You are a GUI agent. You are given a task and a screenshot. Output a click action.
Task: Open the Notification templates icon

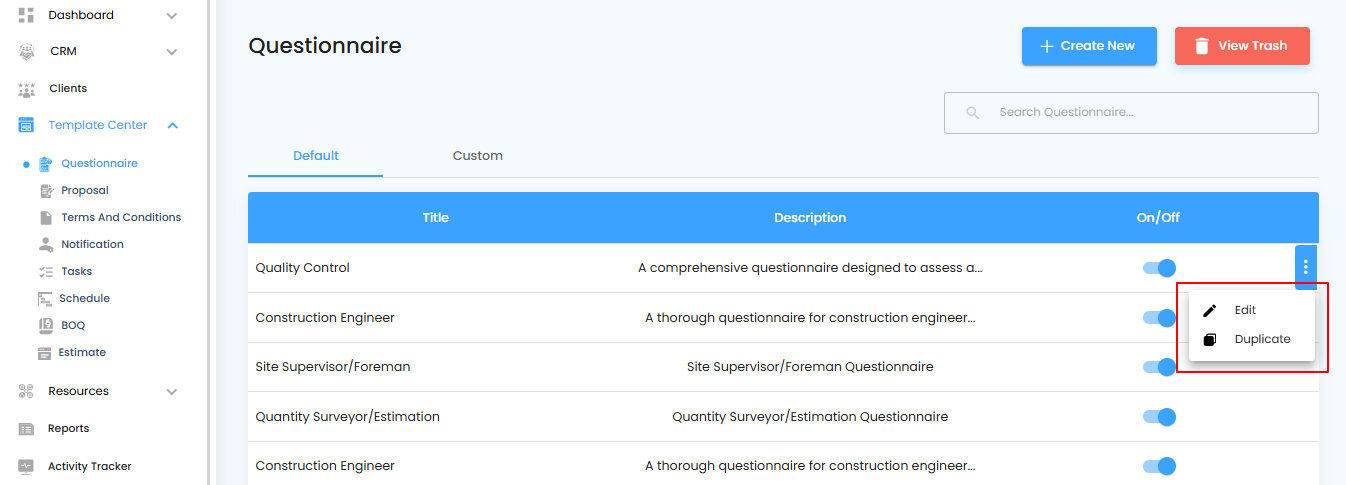point(45,245)
